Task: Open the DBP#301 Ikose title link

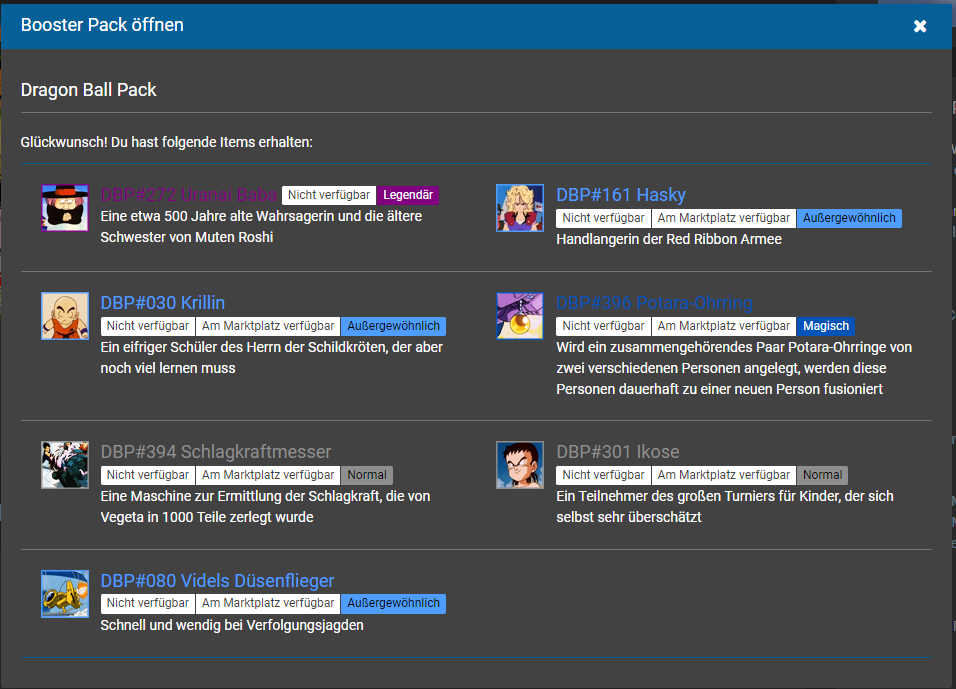Action: click(x=618, y=451)
